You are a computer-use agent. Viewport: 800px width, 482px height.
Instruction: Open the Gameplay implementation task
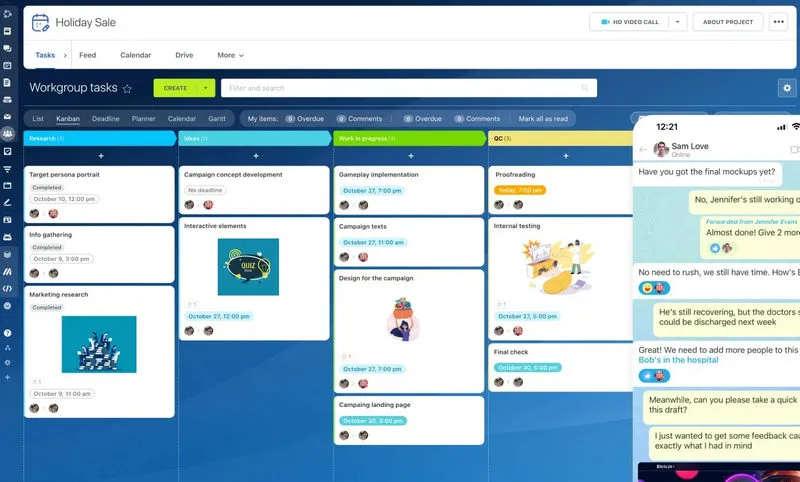(x=409, y=190)
